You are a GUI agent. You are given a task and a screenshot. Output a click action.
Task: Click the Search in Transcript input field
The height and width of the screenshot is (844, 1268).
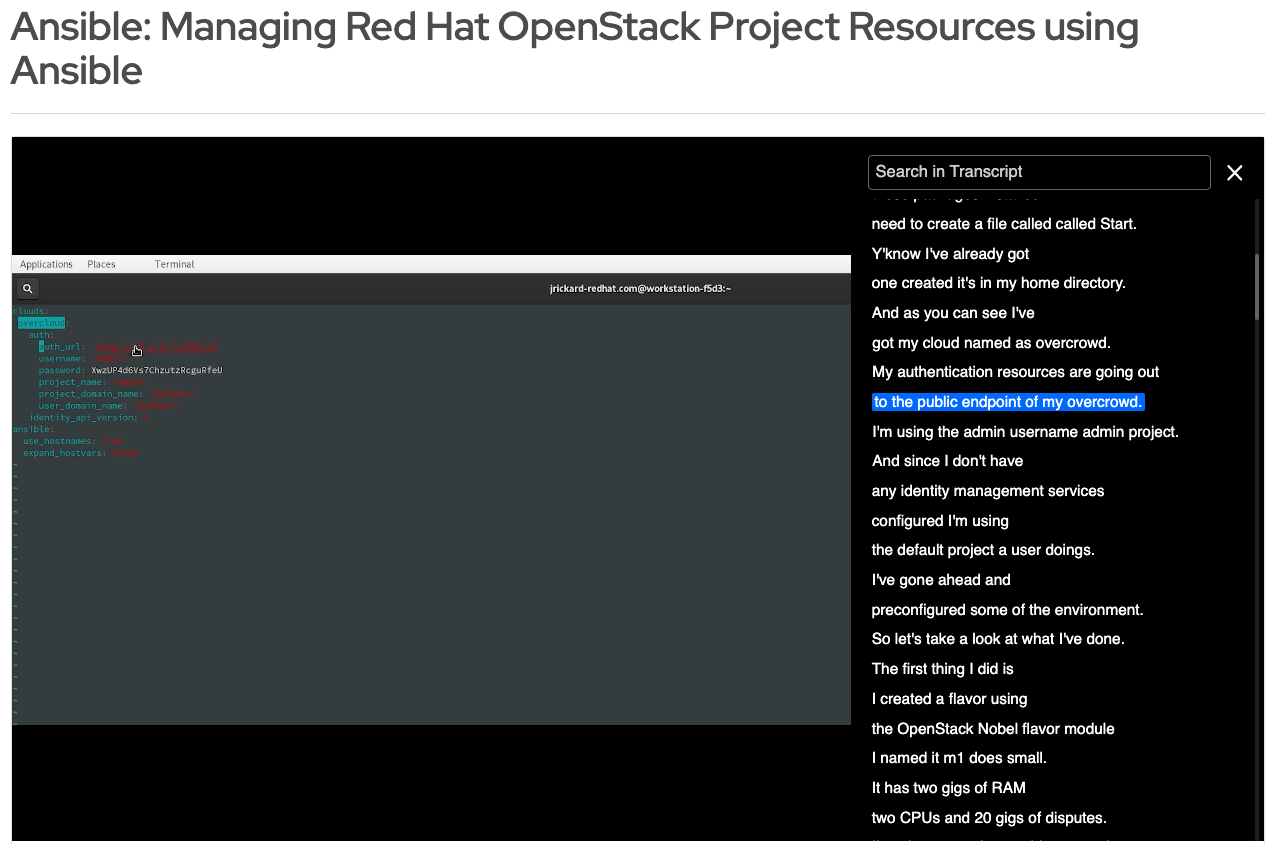coord(1039,172)
